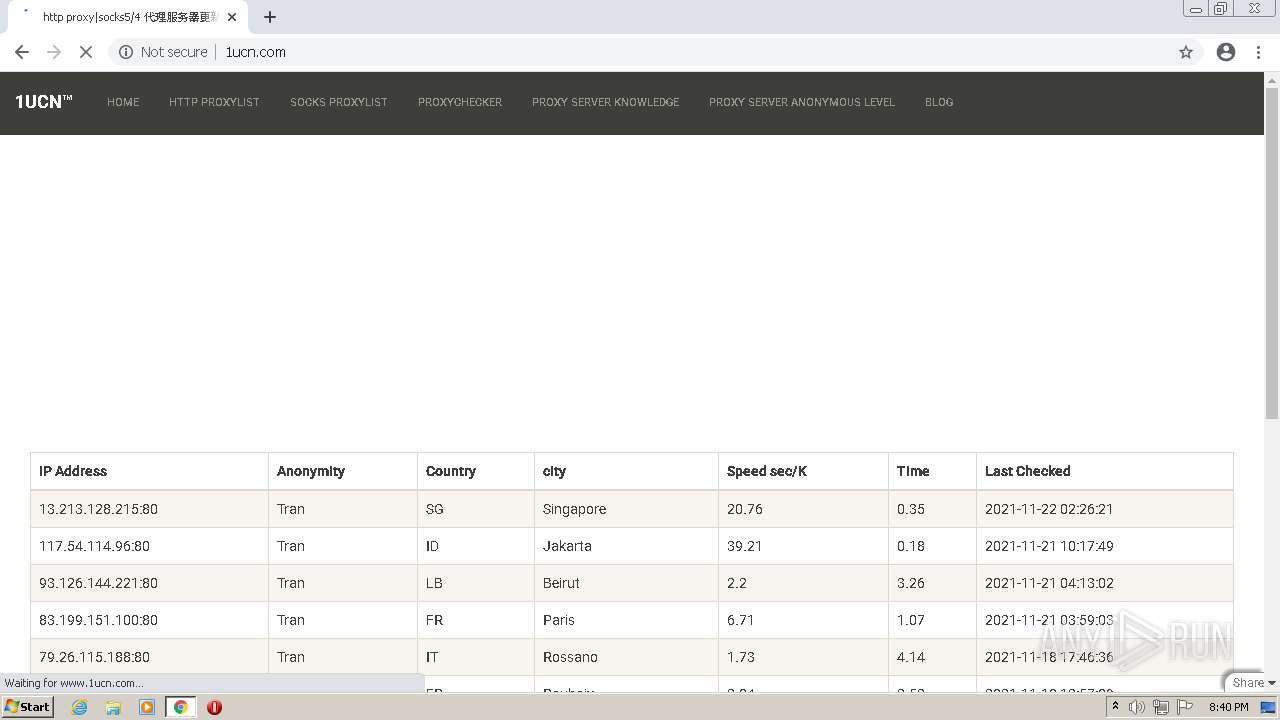Open the PROXYCHECKER page
The width and height of the screenshot is (1280, 720).
(460, 102)
